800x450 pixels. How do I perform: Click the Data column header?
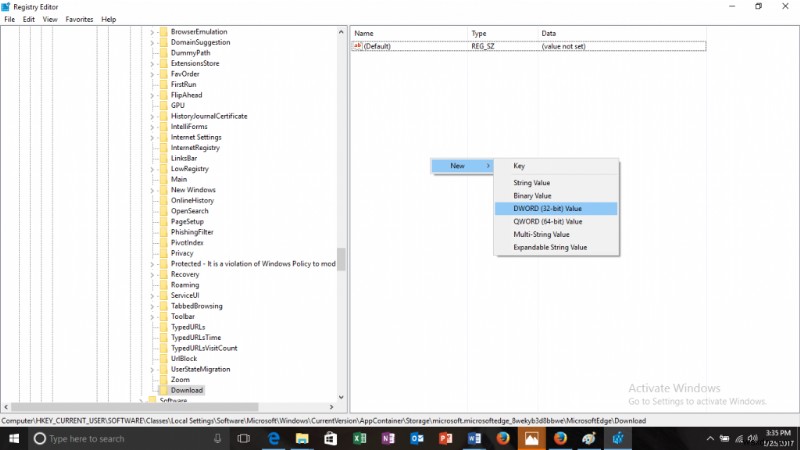(622, 33)
